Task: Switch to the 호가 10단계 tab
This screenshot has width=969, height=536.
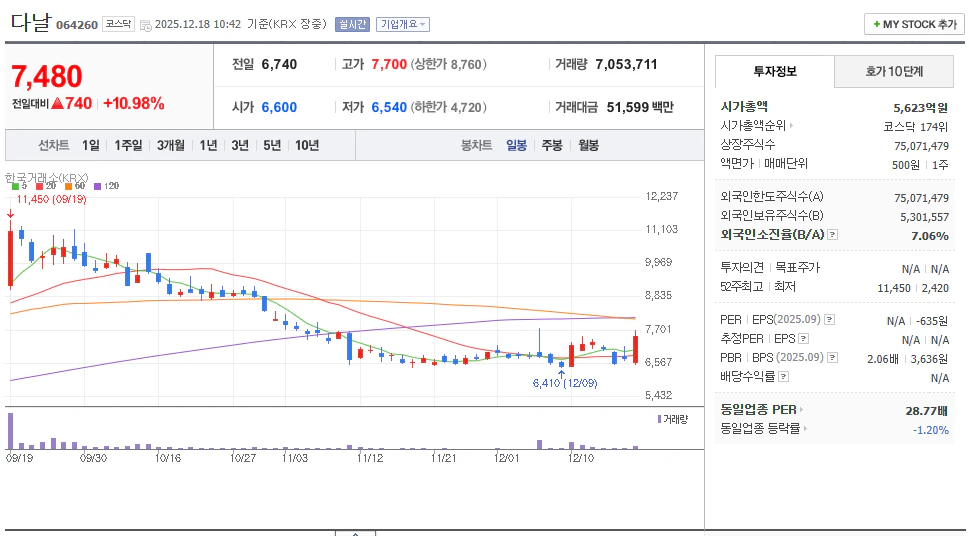Action: click(894, 72)
